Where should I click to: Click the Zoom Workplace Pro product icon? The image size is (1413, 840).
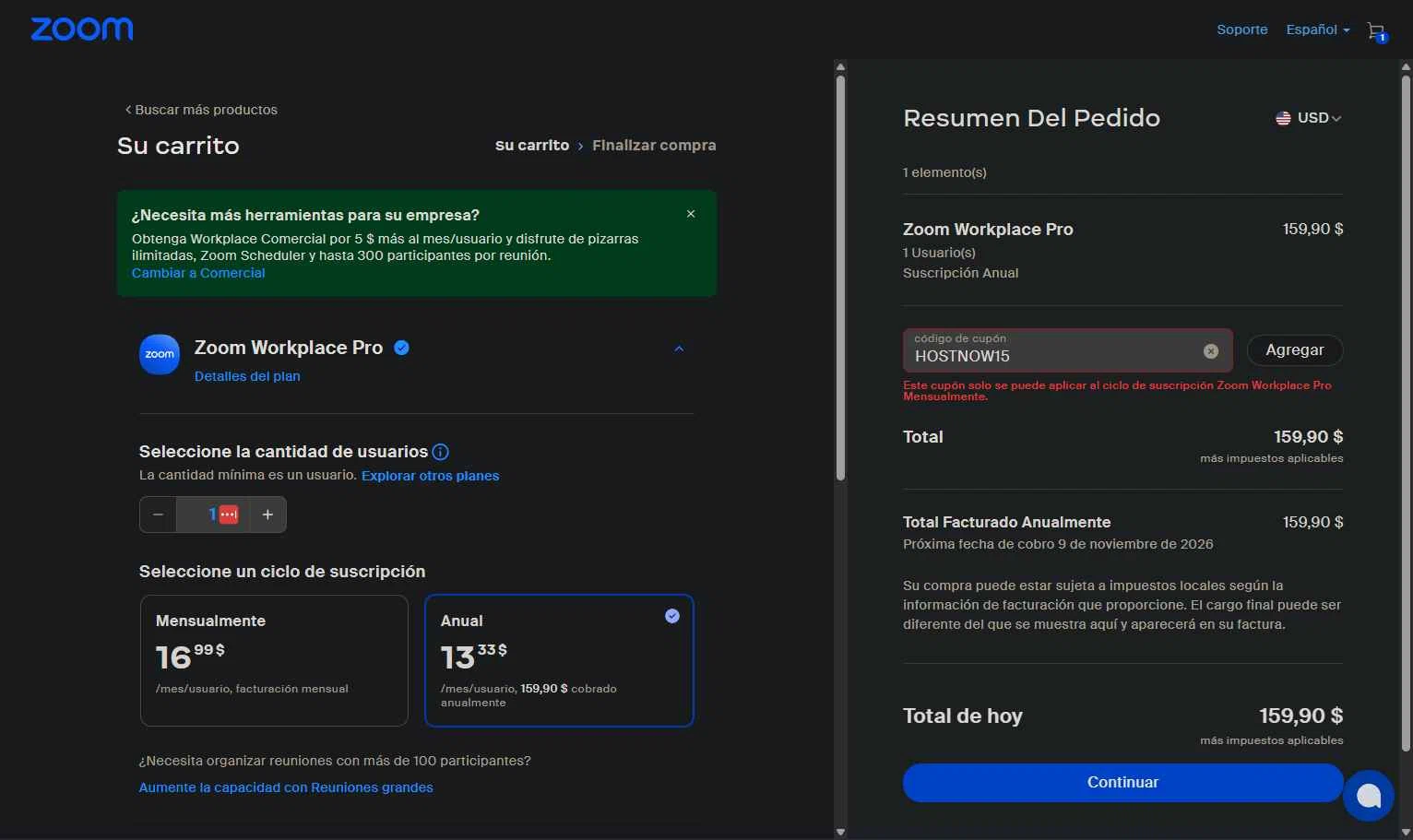coord(160,354)
